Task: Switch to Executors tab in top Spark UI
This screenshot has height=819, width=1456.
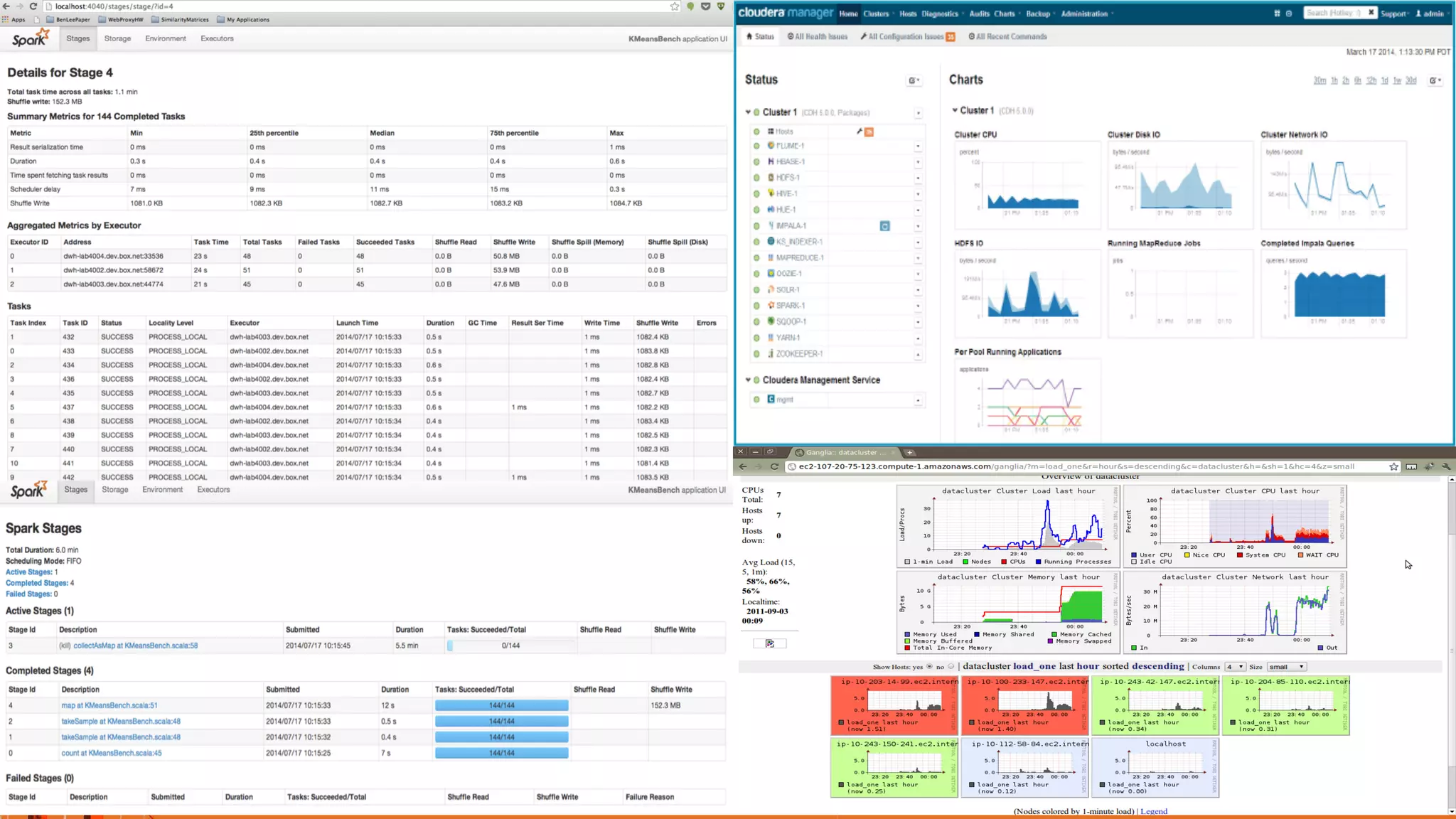Action: coord(217,38)
